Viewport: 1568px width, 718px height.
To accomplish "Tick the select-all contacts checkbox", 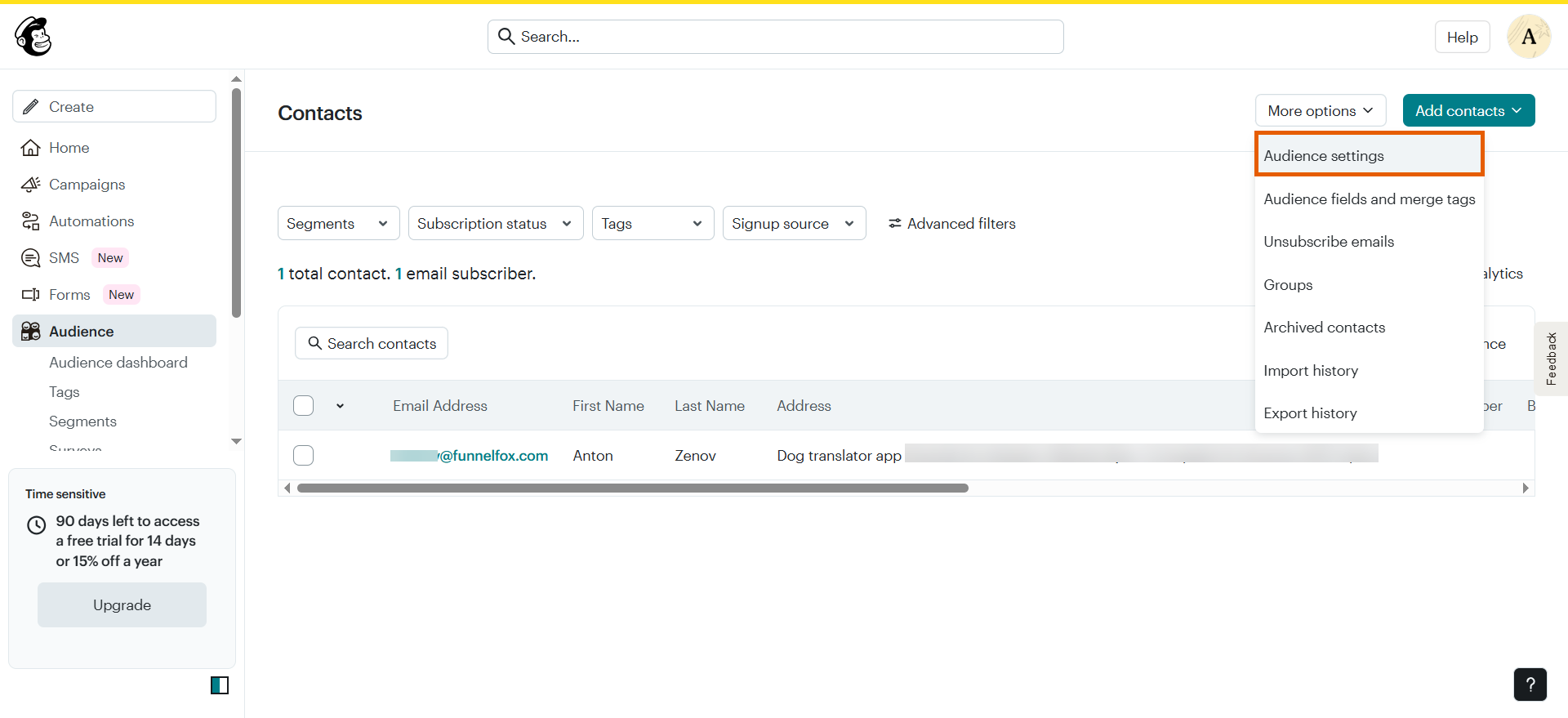I will 304,406.
